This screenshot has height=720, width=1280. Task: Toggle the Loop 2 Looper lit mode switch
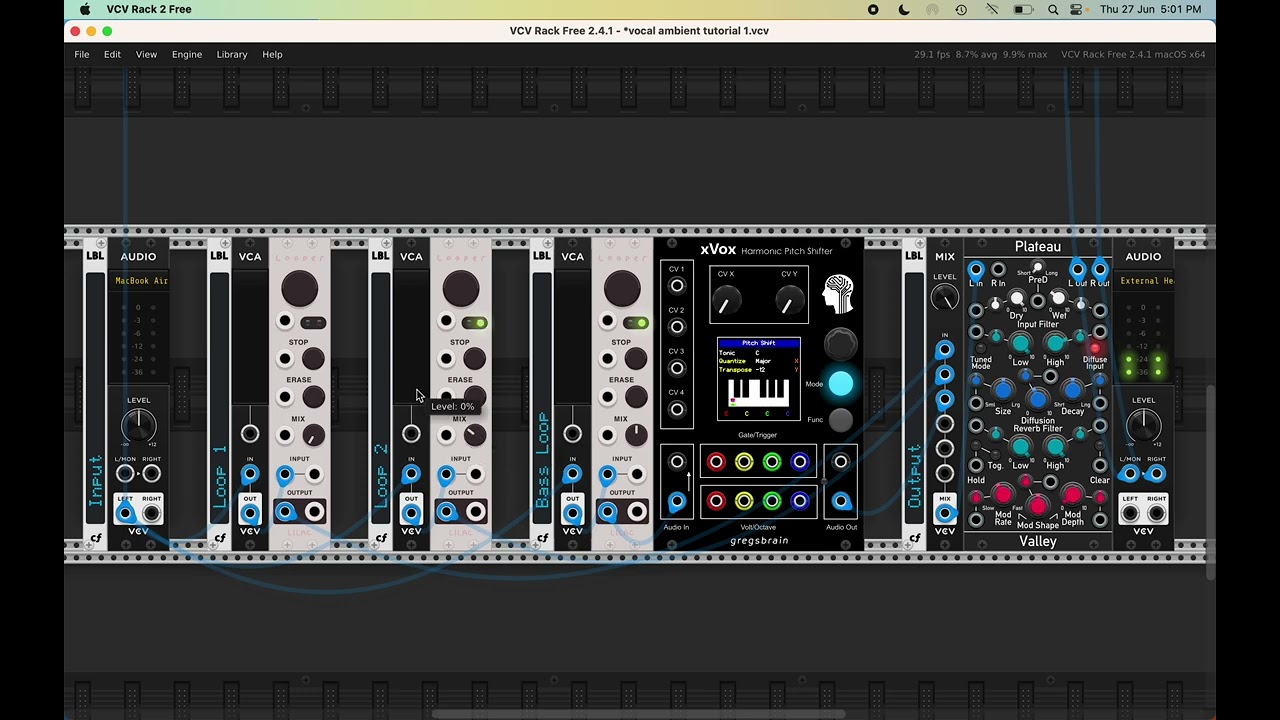(475, 322)
